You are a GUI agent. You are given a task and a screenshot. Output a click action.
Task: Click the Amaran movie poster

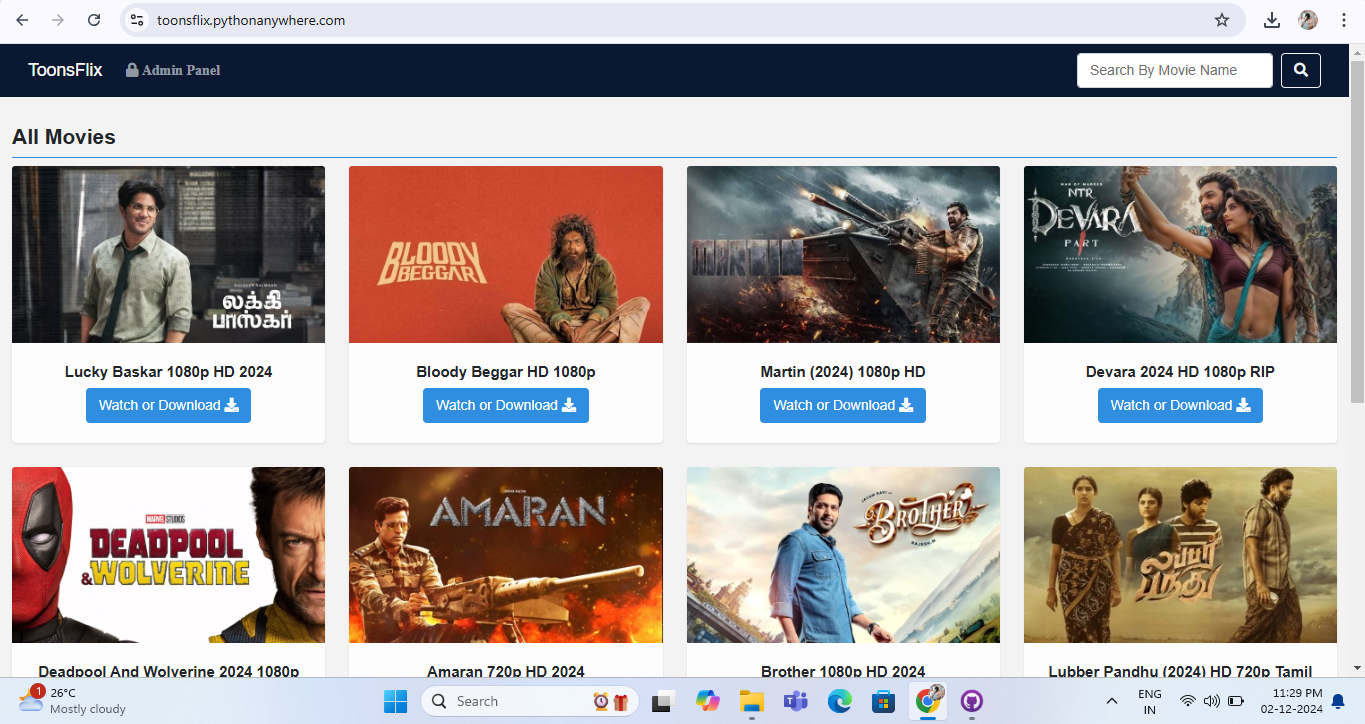click(505, 555)
